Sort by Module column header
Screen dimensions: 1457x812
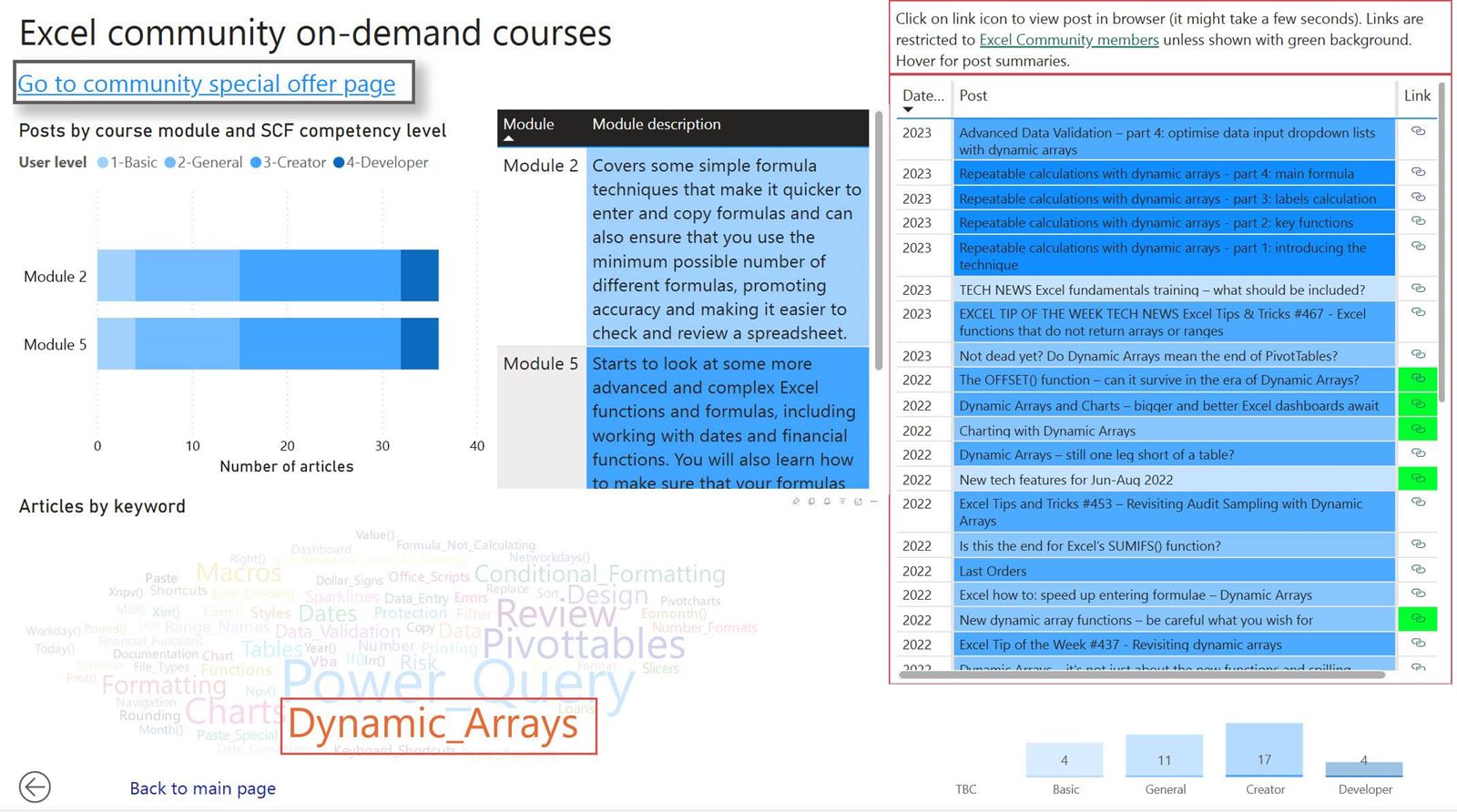pyautogui.click(x=528, y=125)
